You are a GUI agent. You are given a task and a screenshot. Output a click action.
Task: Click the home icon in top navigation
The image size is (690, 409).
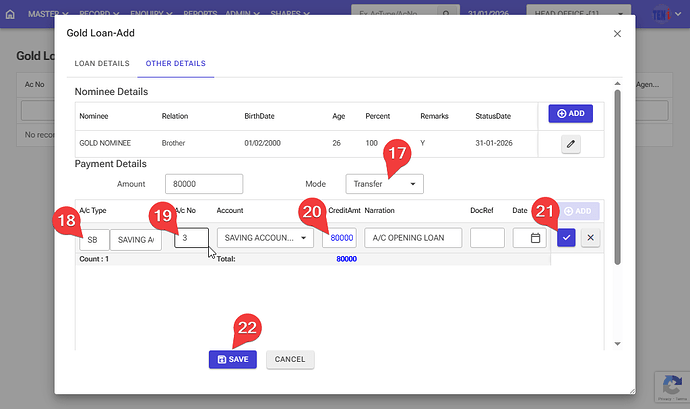(12, 15)
